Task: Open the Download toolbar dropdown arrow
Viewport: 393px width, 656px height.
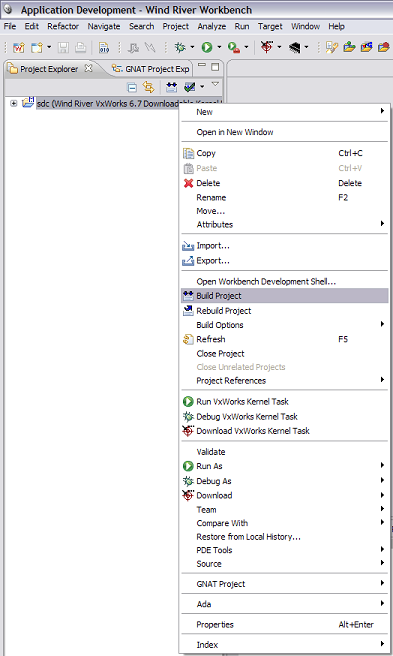Action: coord(279,47)
